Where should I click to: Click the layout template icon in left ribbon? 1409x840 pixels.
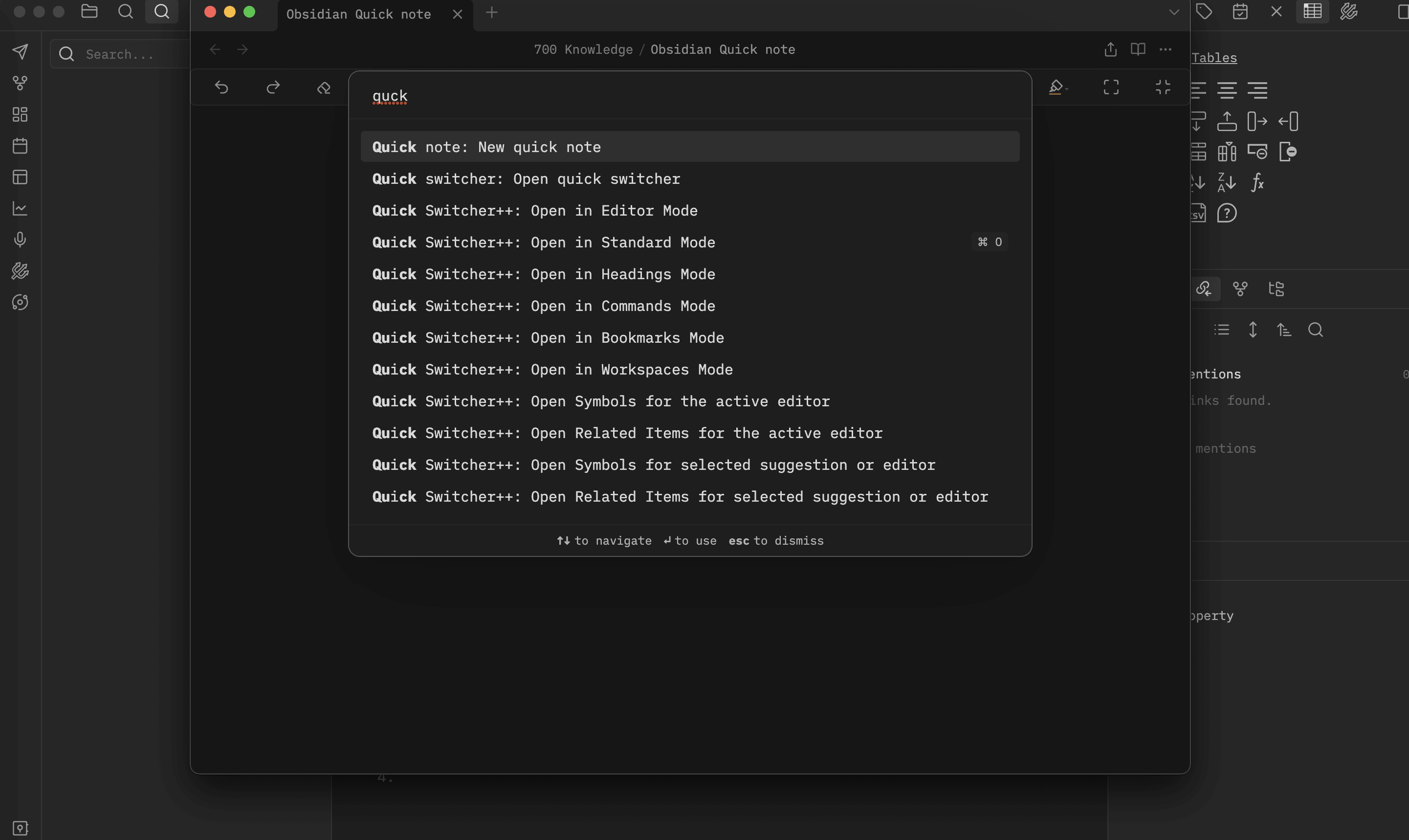[x=21, y=177]
